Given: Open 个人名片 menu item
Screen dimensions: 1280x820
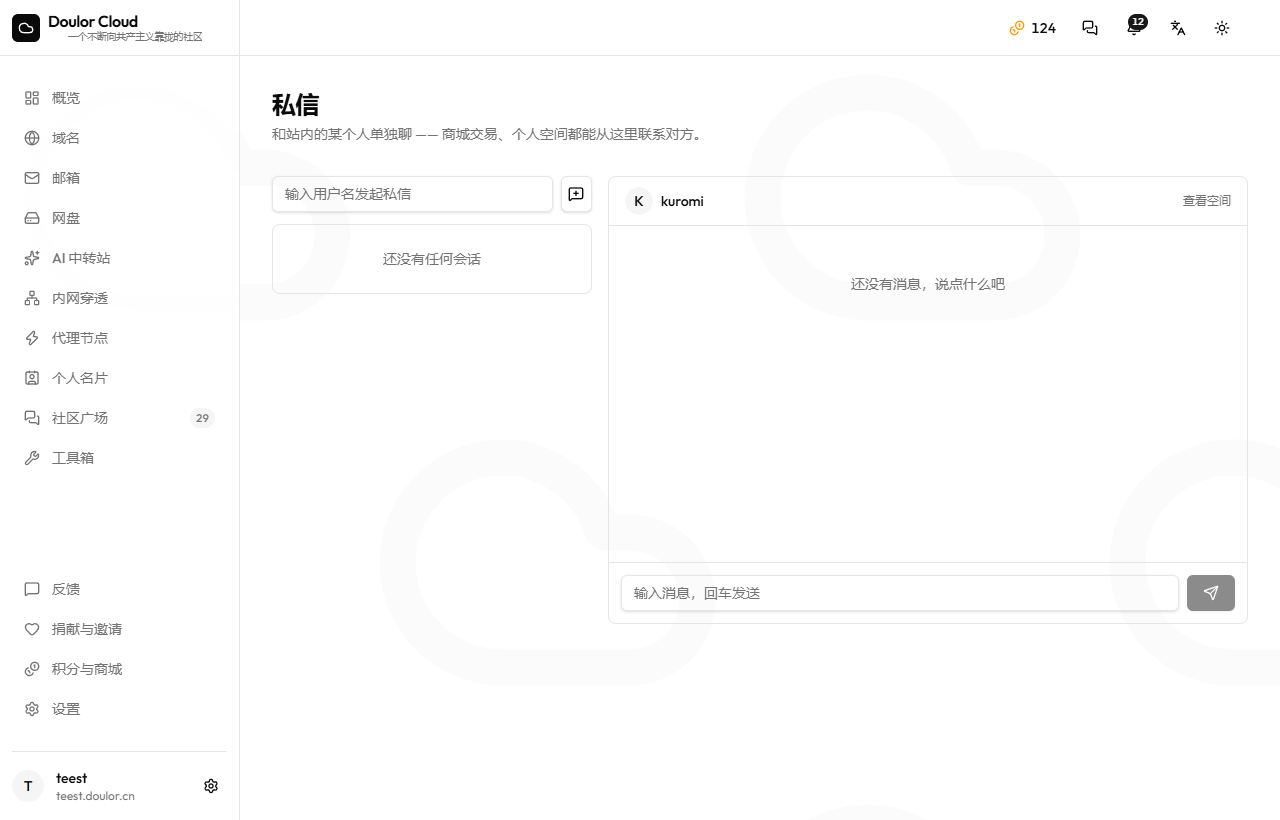Looking at the screenshot, I should [119, 378].
